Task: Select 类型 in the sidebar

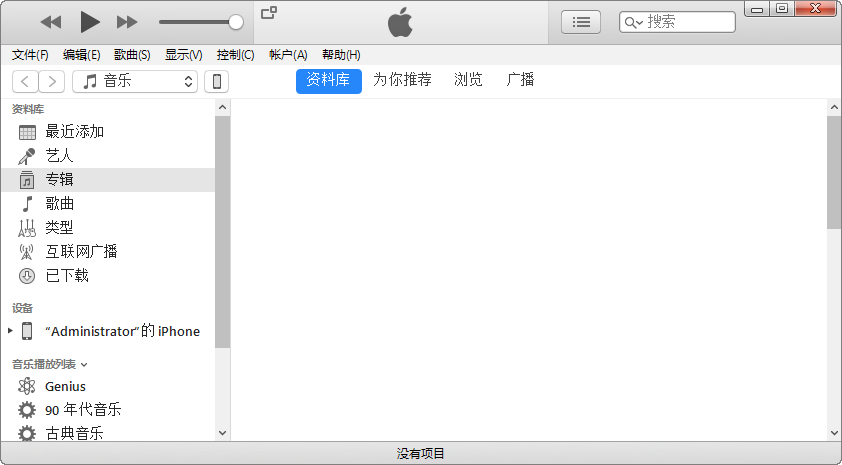Action: click(108, 228)
